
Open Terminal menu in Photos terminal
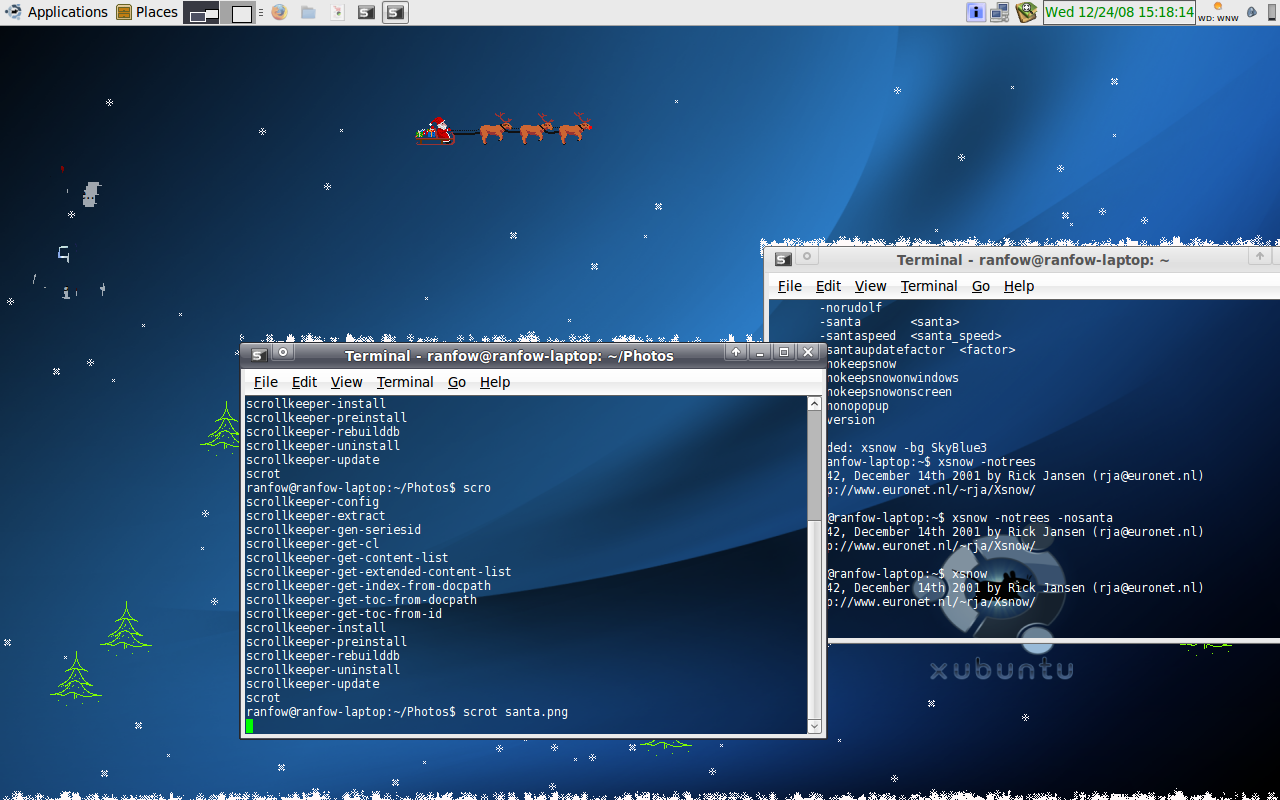pos(405,382)
